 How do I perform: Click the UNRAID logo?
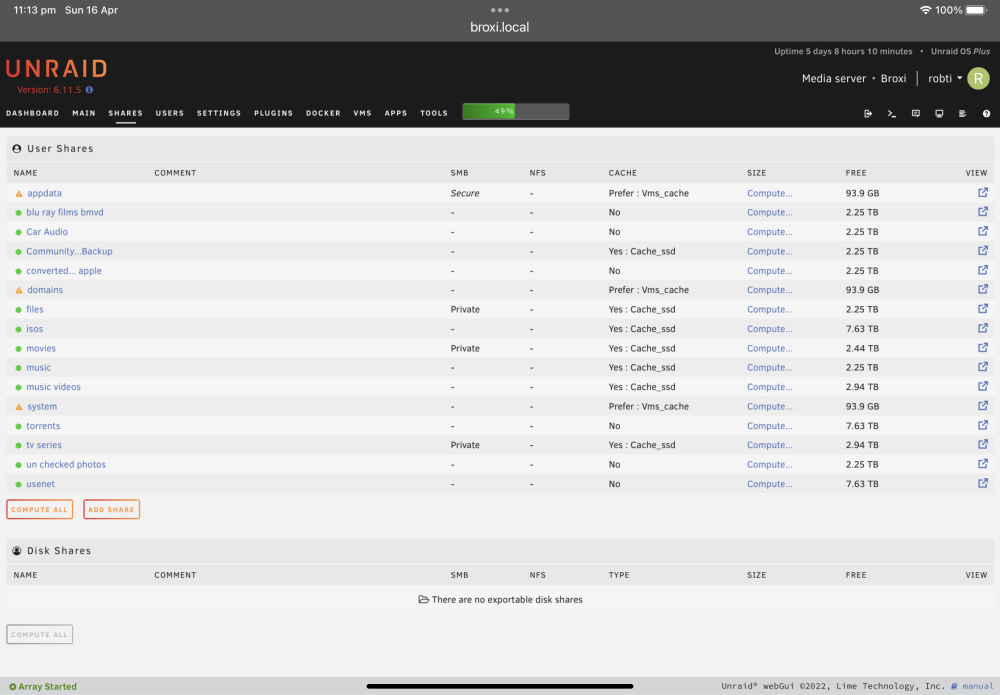pos(57,68)
